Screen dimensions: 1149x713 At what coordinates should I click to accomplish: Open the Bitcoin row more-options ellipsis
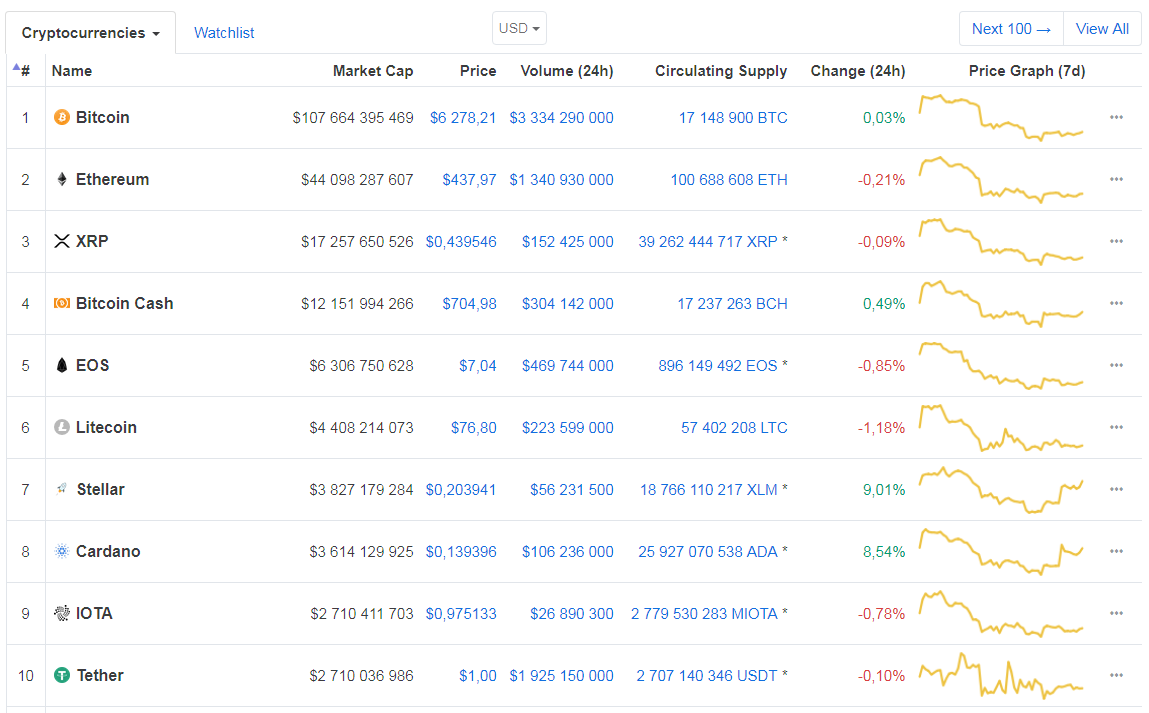pos(1116,117)
